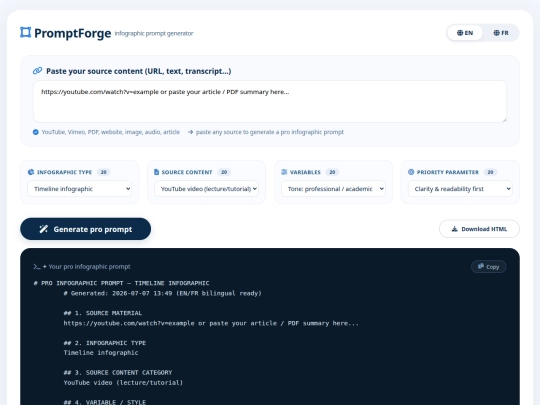Click '## 2. INFOGRAPHIC TYPE' heading in output
Screen dimensions: 540x405
point(105,343)
